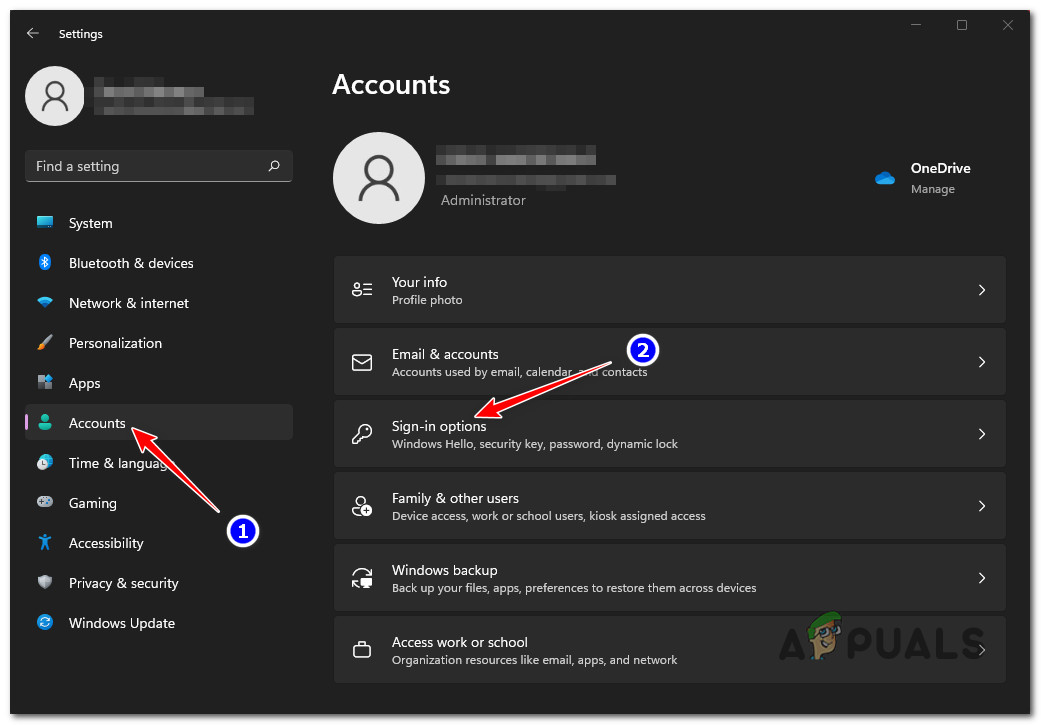Viewport: 1041px width, 725px height.
Task: Click the Windows backup sync icon
Action: 362,578
